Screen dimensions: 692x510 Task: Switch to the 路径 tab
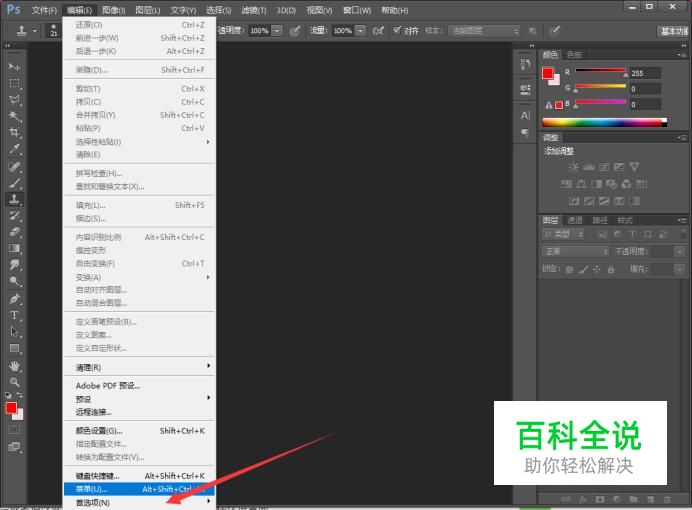point(600,220)
